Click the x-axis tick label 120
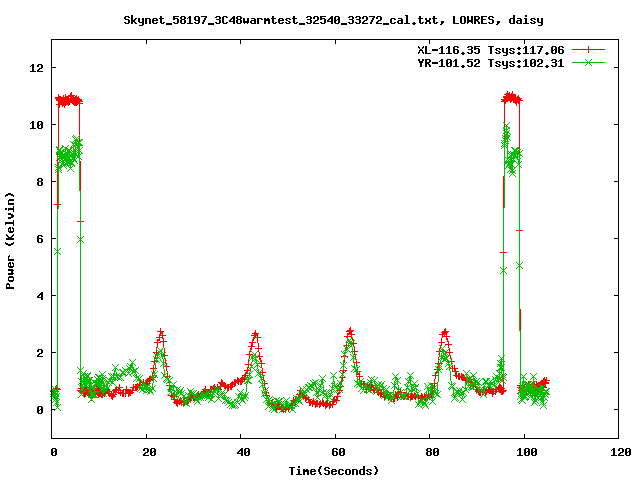 (621, 452)
